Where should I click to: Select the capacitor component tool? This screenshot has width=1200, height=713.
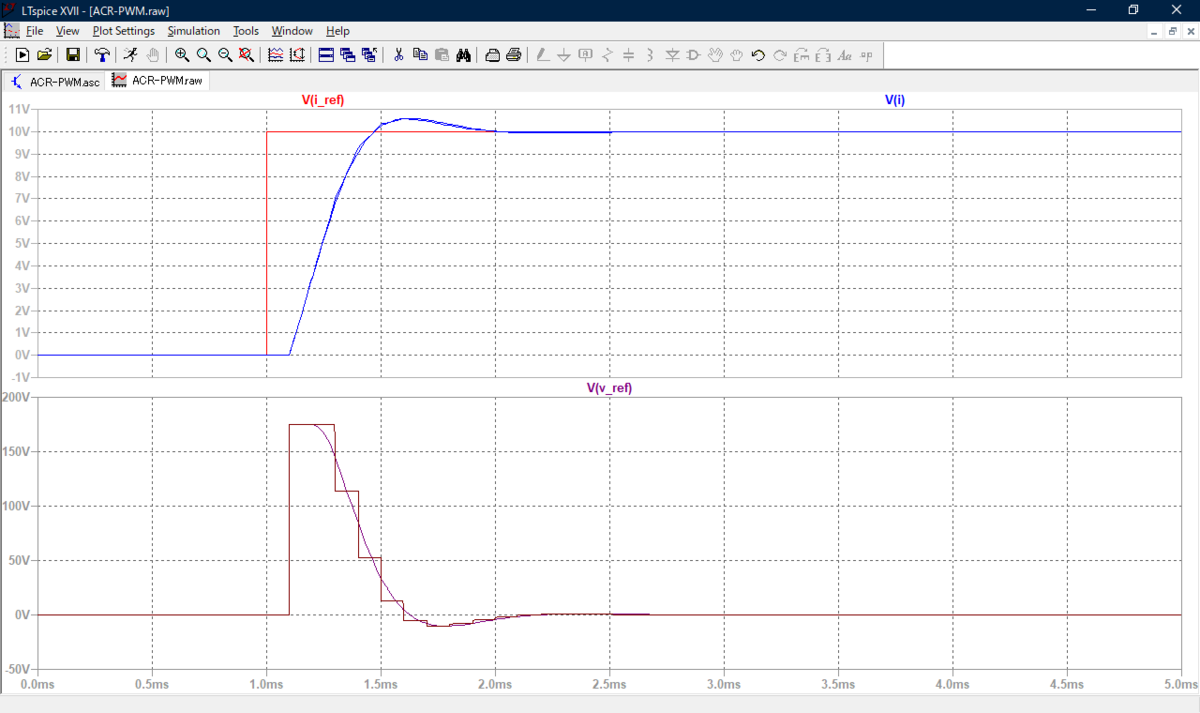tap(629, 55)
